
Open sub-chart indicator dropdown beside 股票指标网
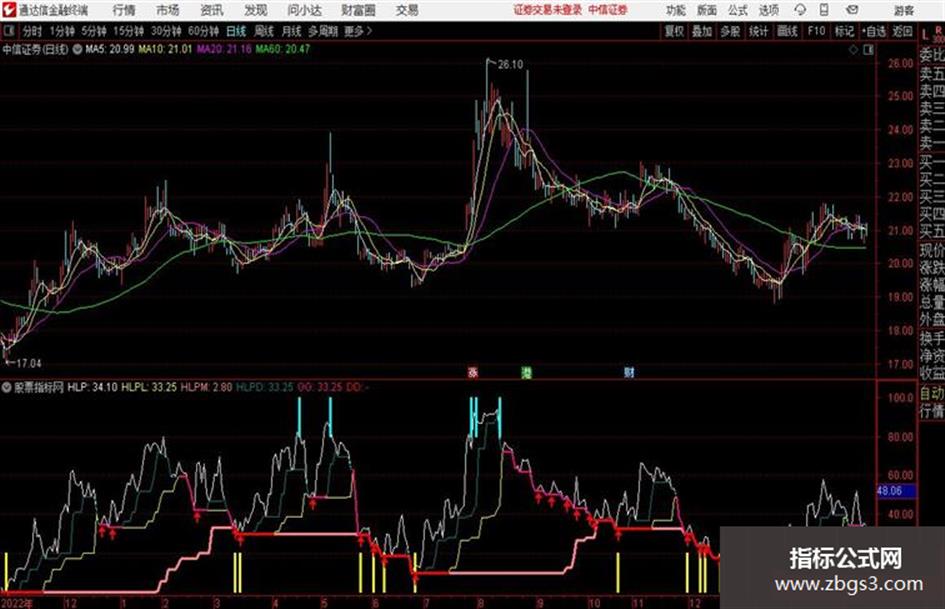click(x=7, y=387)
